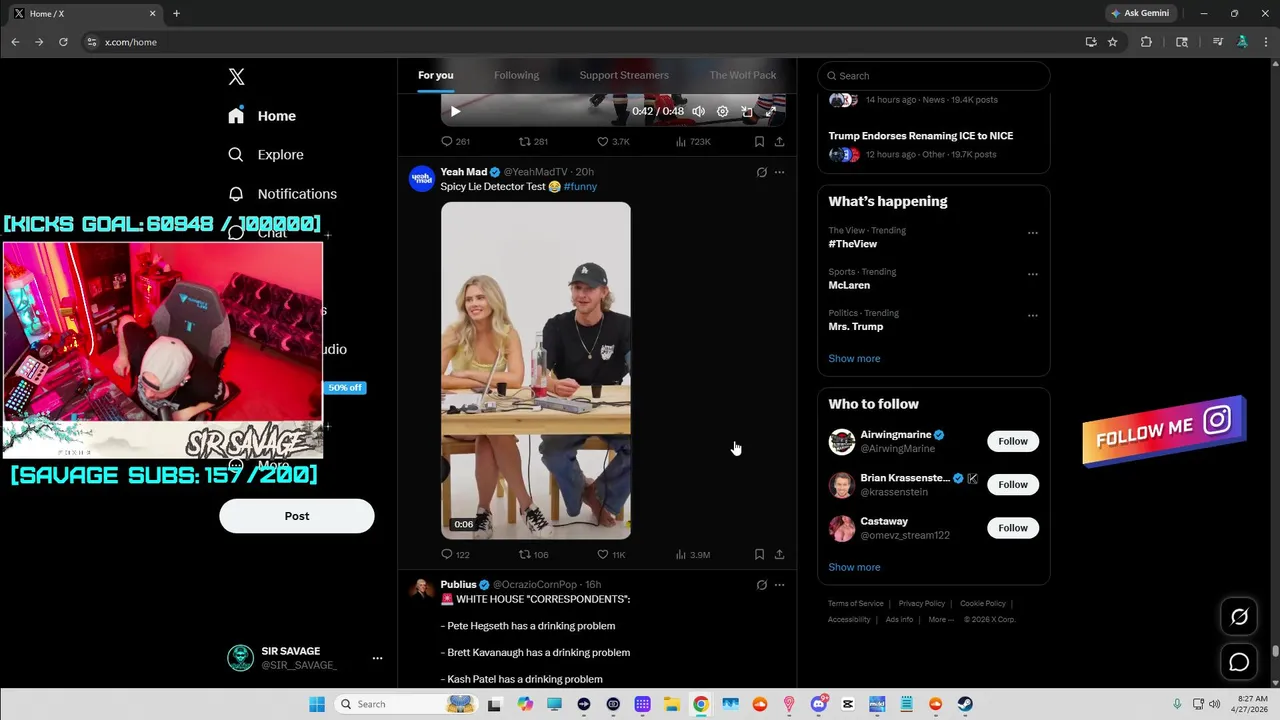Bookmark the Yeah Mad post

pyautogui.click(x=759, y=554)
